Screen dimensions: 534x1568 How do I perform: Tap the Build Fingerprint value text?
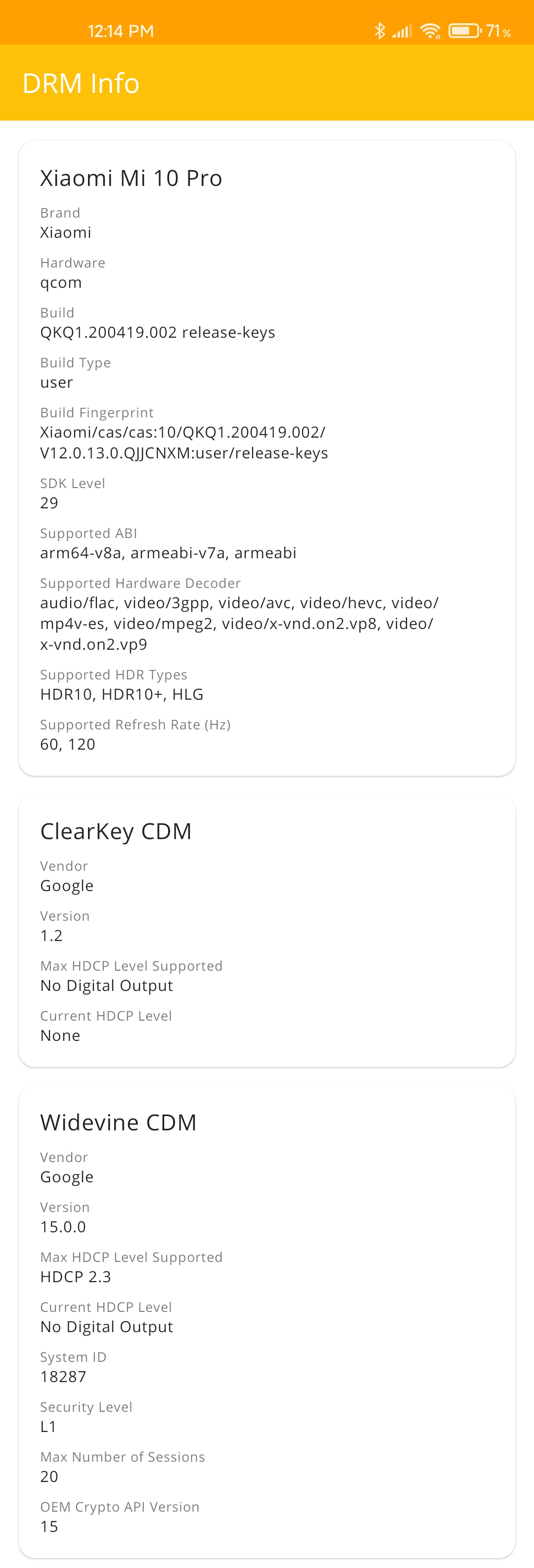point(184,443)
